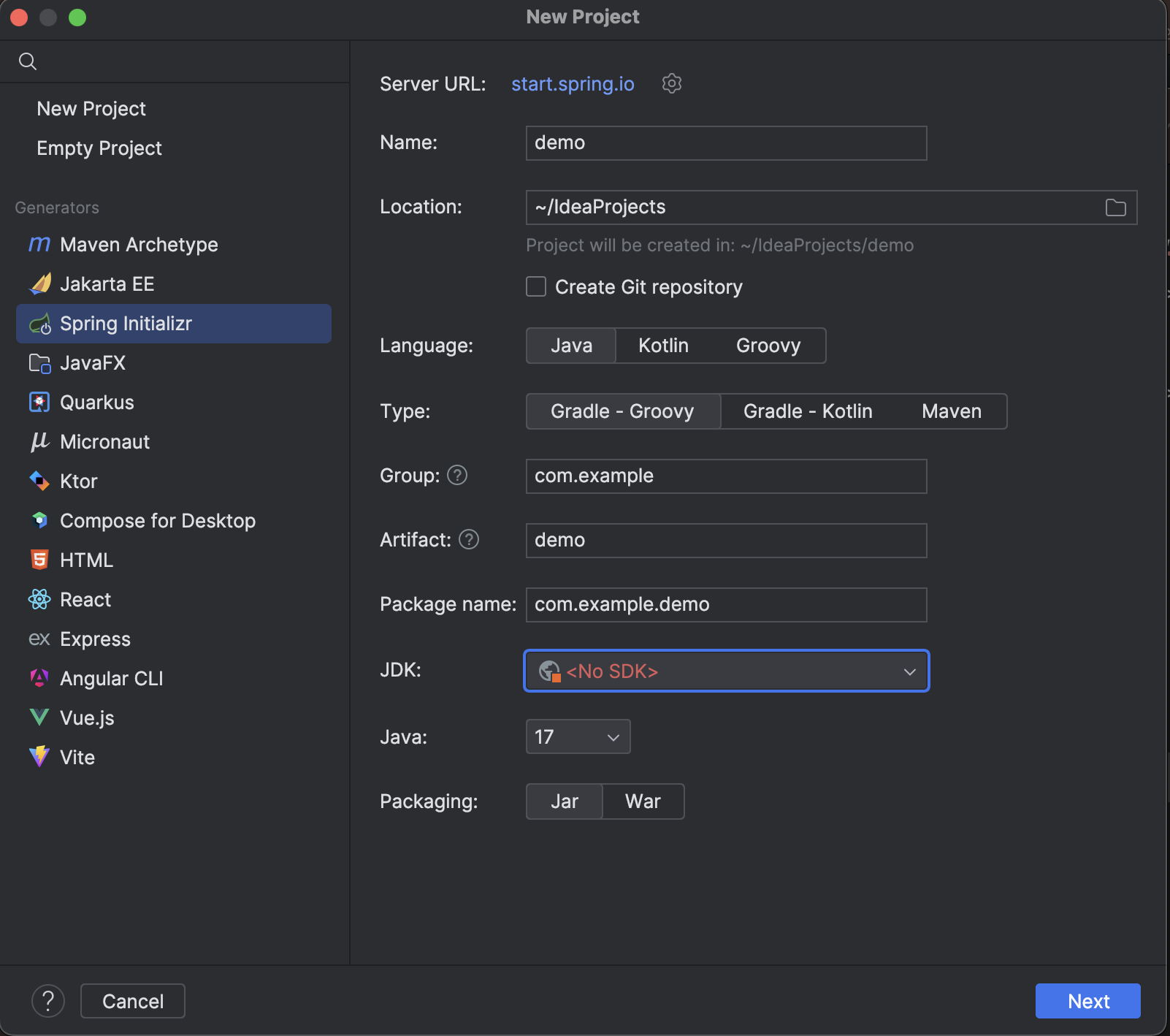Click the Micronaut mu icon
1170x1036 pixels.
[x=39, y=441]
